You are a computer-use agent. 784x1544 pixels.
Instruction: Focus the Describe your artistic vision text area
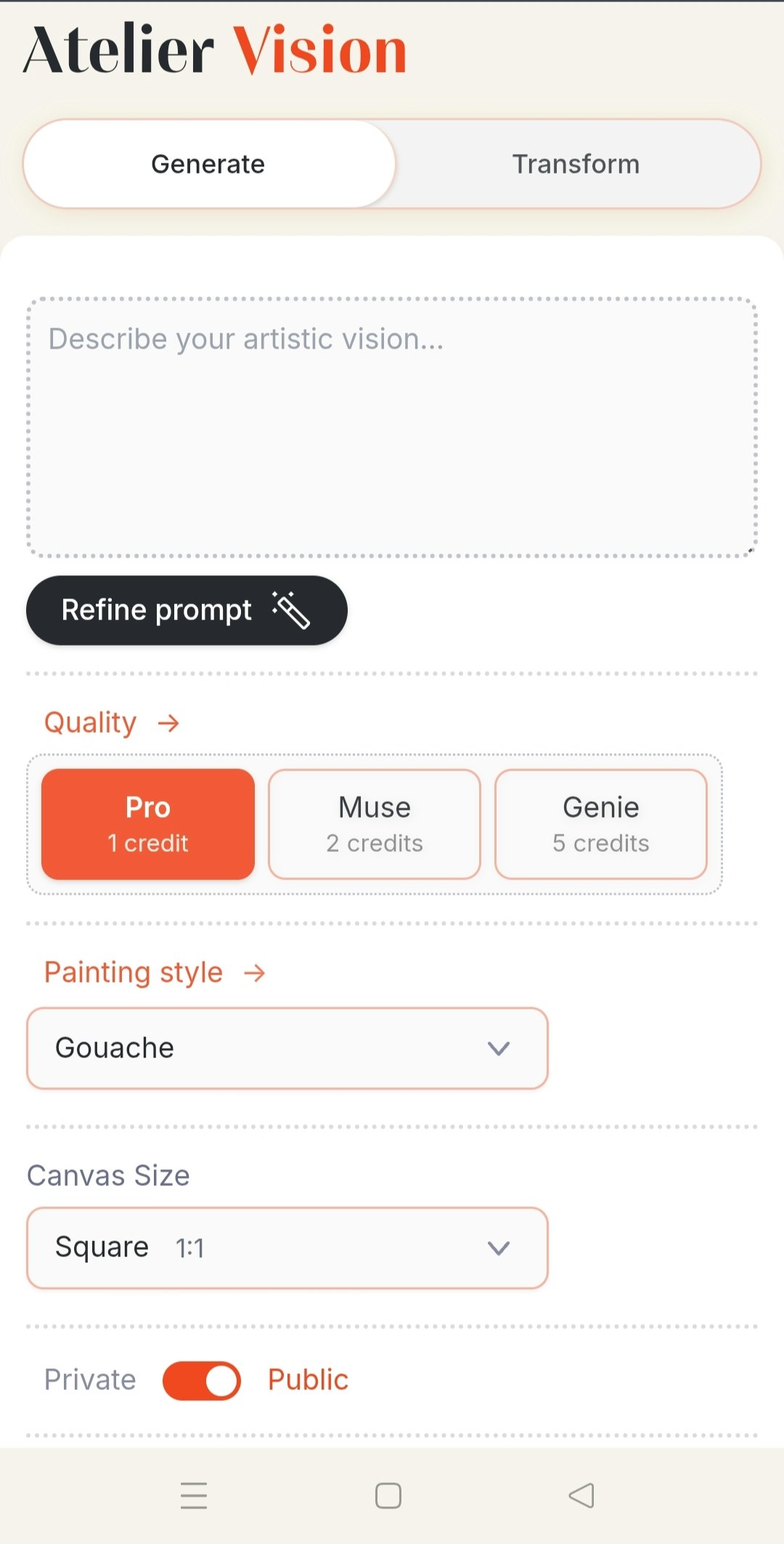(x=392, y=427)
